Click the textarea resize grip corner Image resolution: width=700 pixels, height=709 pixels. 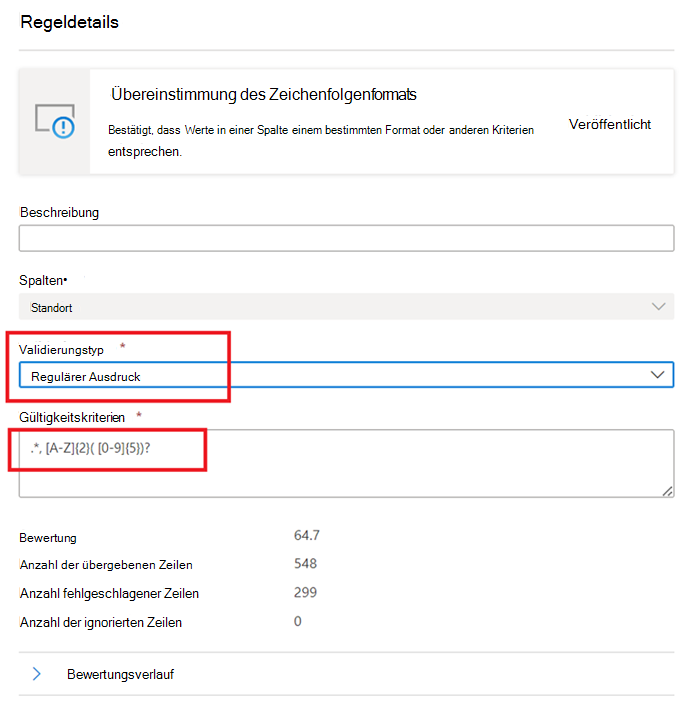coord(667,491)
